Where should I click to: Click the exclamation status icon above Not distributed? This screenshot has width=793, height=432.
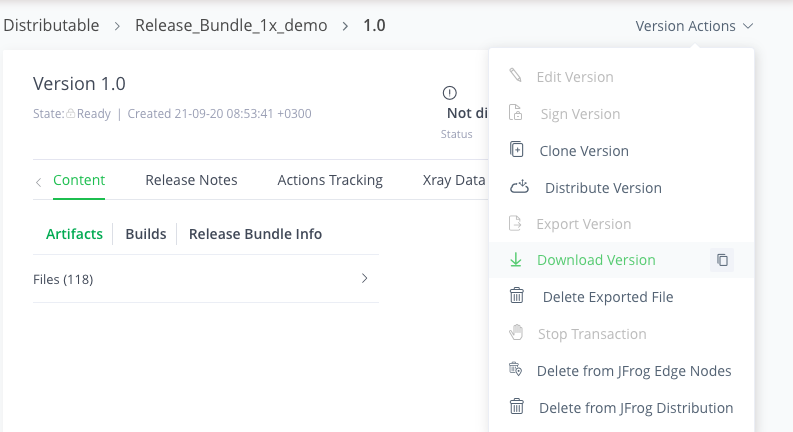(x=450, y=93)
